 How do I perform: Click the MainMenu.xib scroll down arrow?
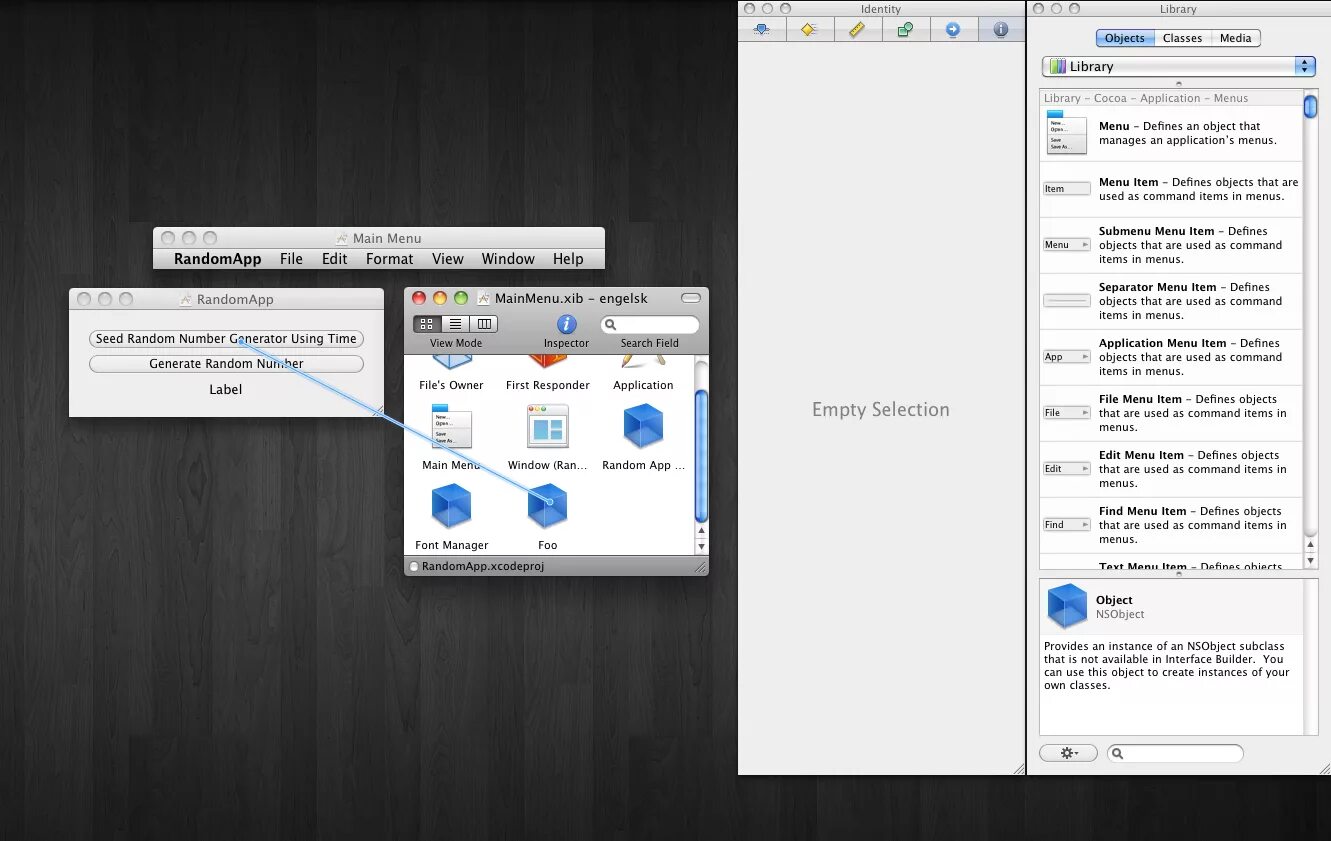pyautogui.click(x=701, y=547)
